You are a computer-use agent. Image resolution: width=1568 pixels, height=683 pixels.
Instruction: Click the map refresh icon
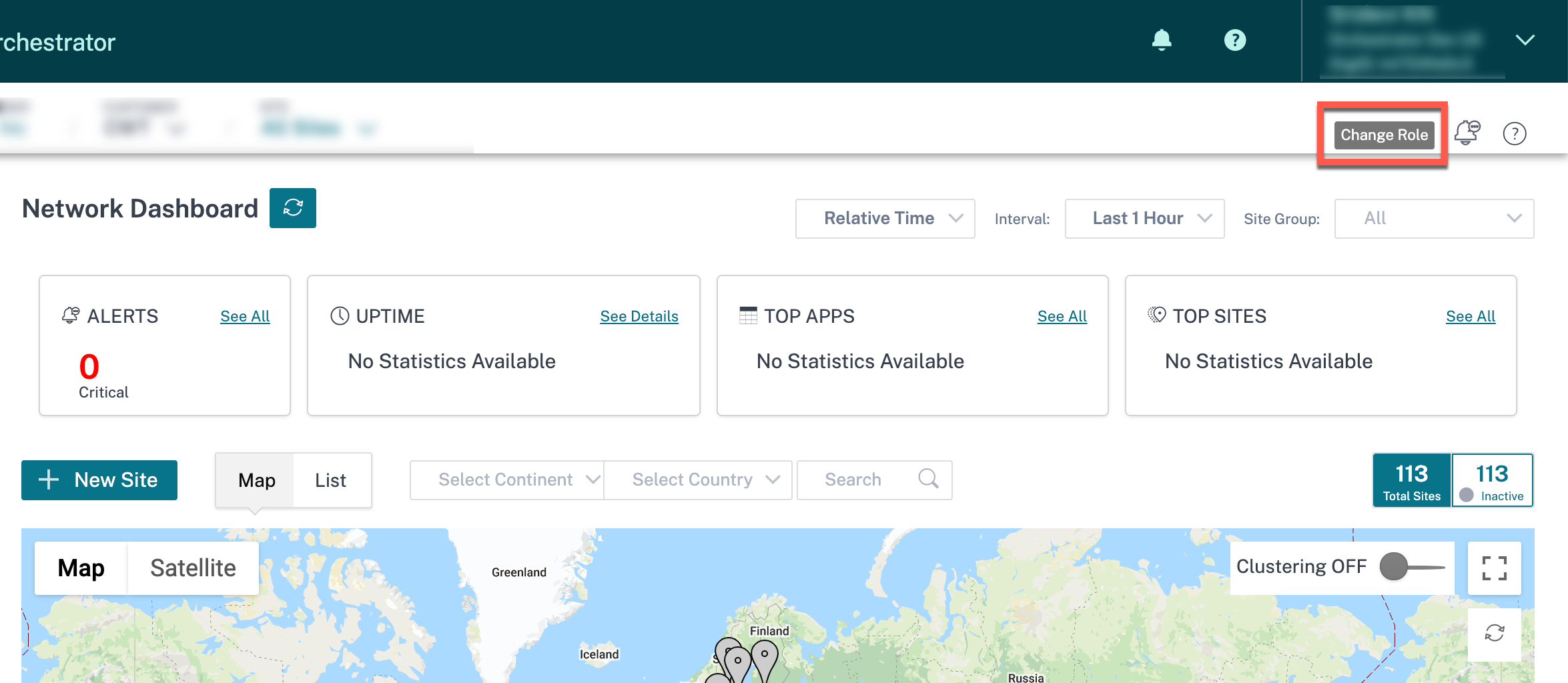click(x=1494, y=633)
